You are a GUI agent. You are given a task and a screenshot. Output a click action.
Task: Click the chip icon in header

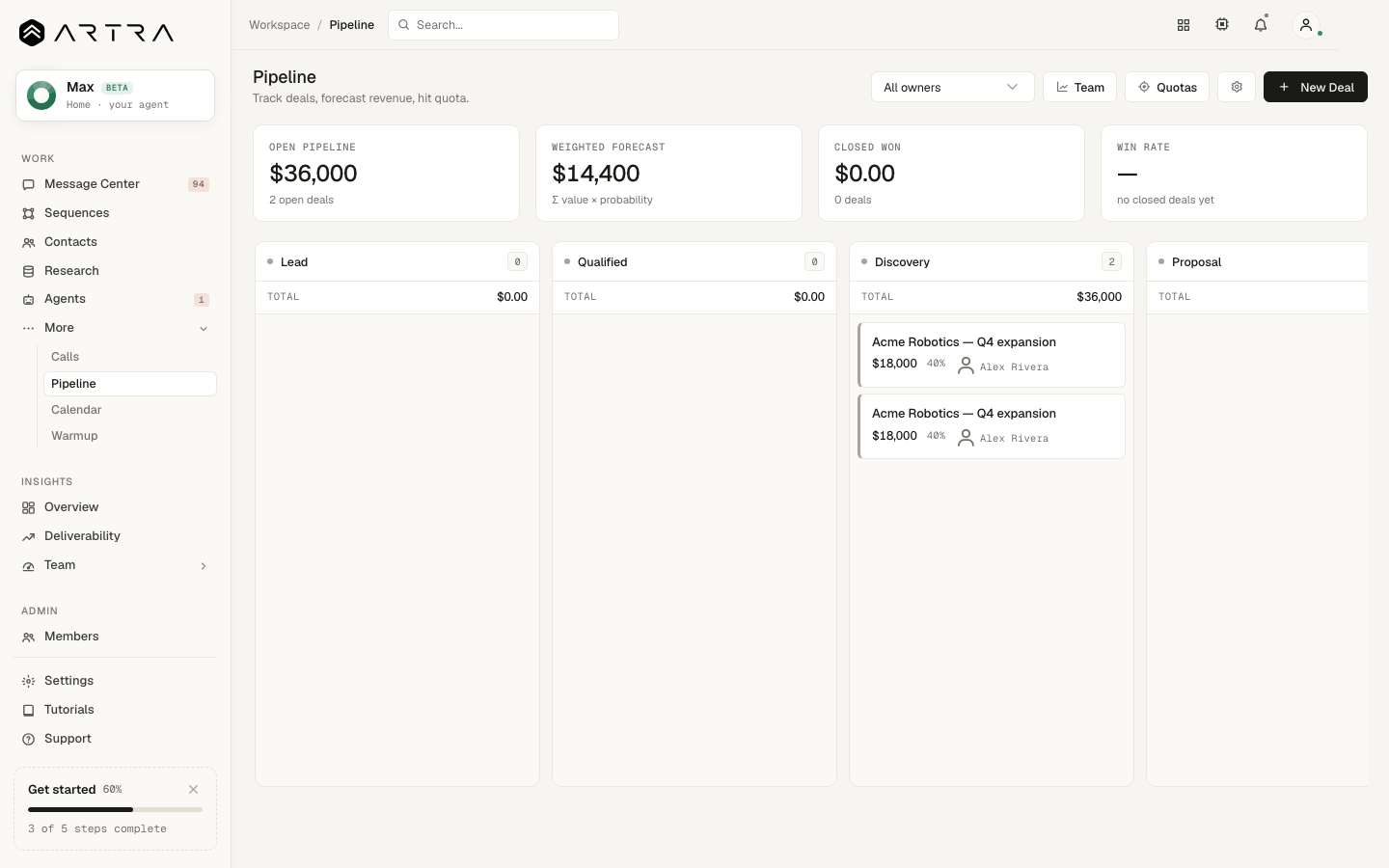1222,25
